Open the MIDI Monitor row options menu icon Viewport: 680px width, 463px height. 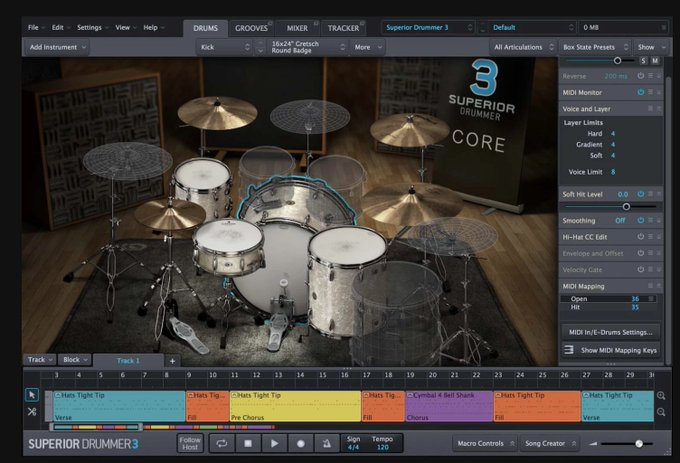[x=650, y=92]
